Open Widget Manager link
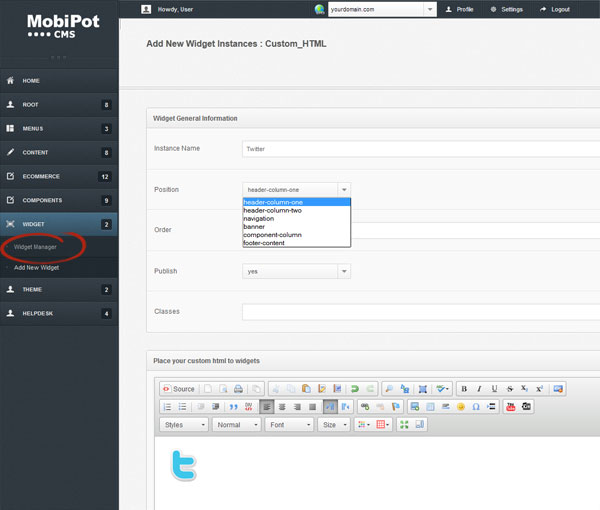600x510 pixels. (x=35, y=247)
